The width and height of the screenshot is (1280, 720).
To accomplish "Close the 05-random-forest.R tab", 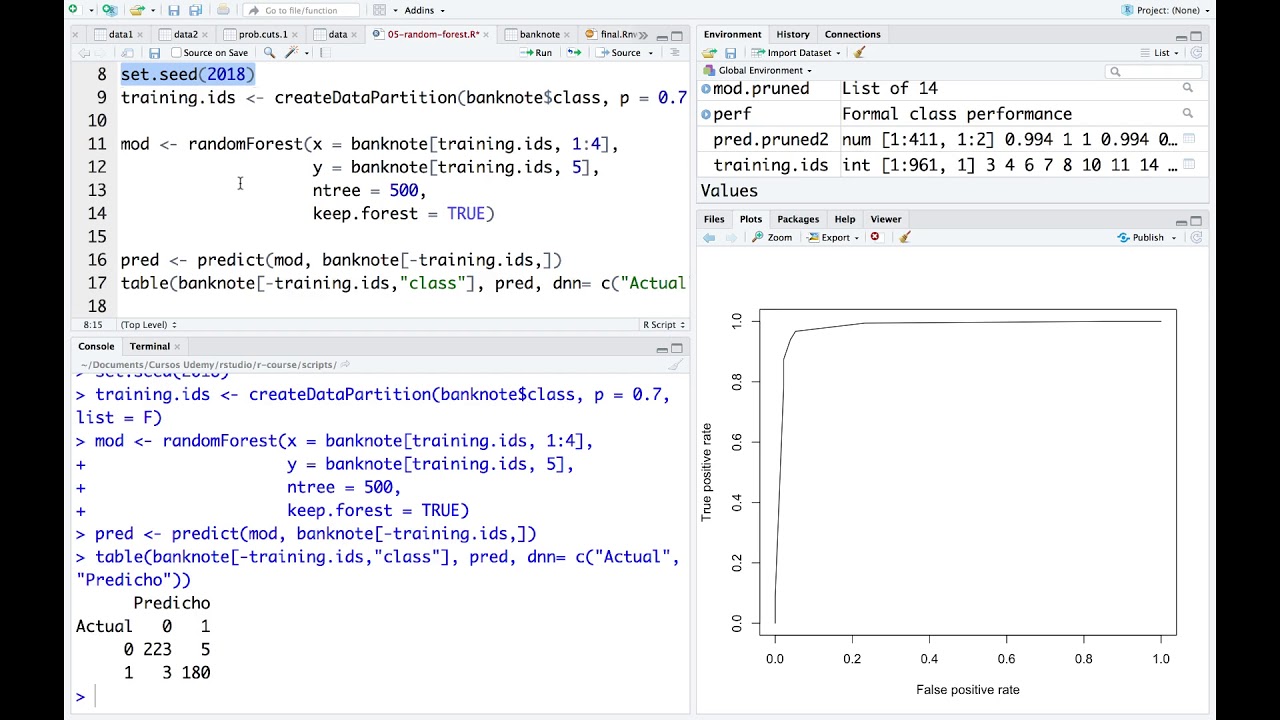I will tap(486, 35).
